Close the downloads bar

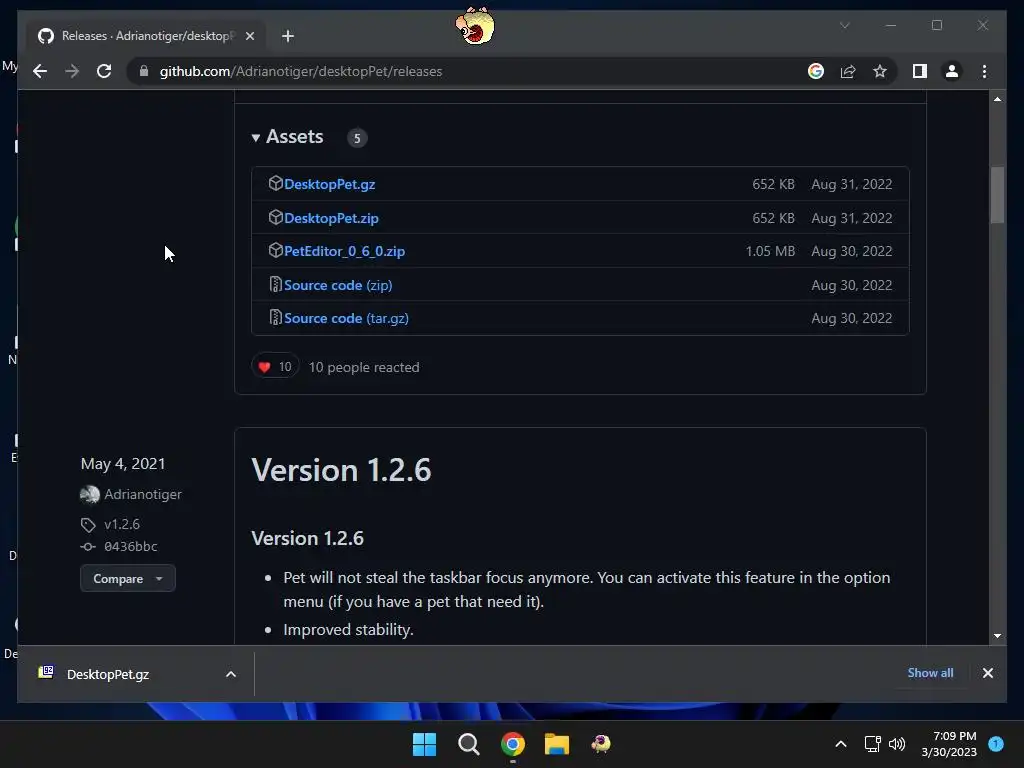987,673
